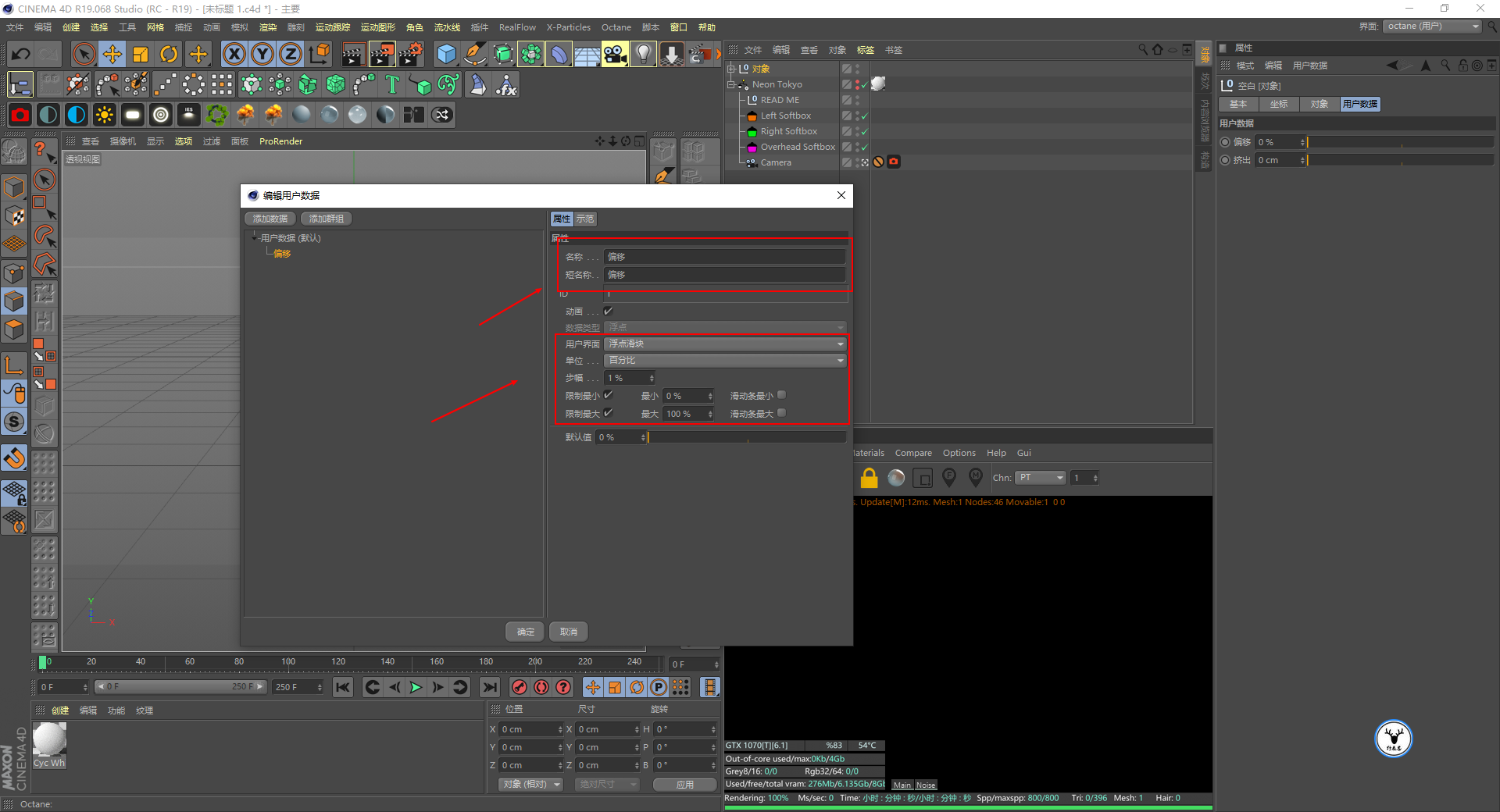Uncheck the 限制最小 checkbox
Viewport: 1500px width, 812px height.
(609, 395)
